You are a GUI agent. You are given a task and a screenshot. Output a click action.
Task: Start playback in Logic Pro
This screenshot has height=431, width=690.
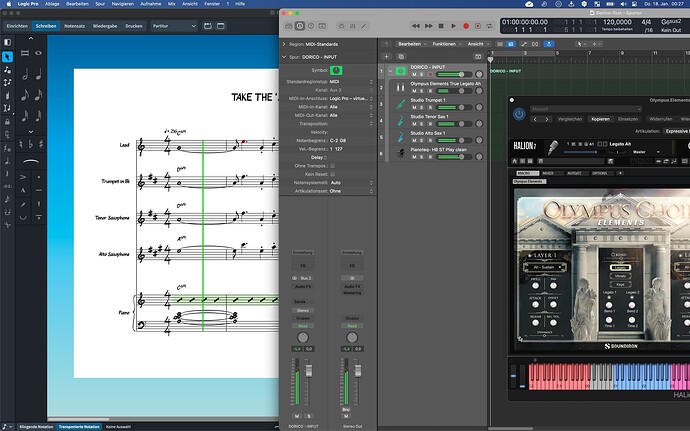pos(453,26)
